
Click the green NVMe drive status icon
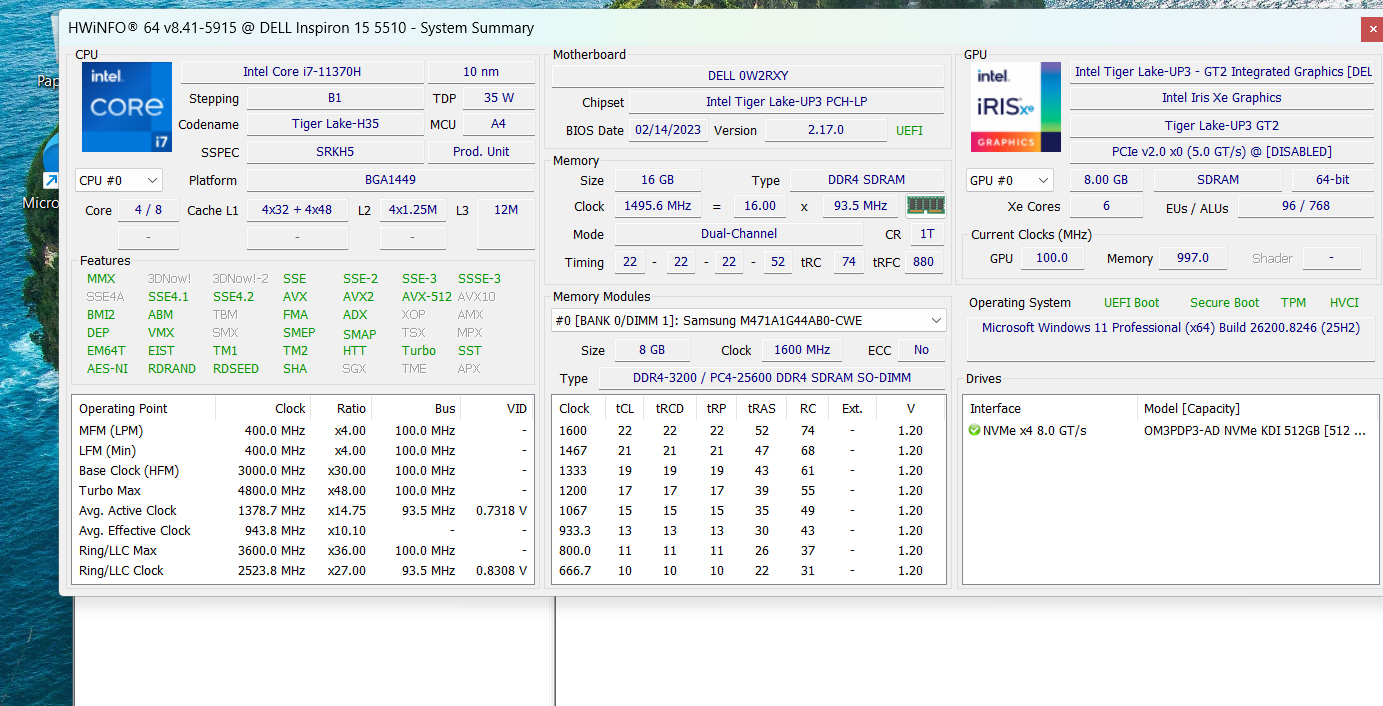[x=975, y=431]
